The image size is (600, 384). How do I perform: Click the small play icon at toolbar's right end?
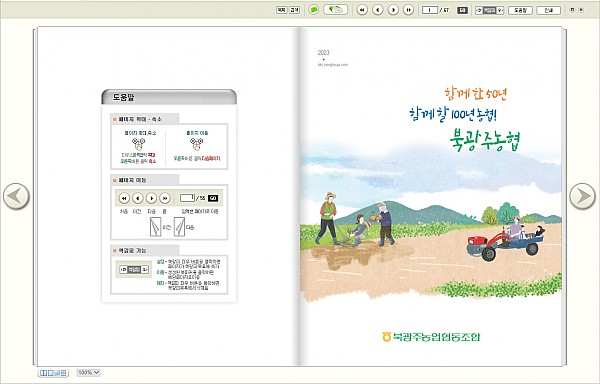point(581,10)
